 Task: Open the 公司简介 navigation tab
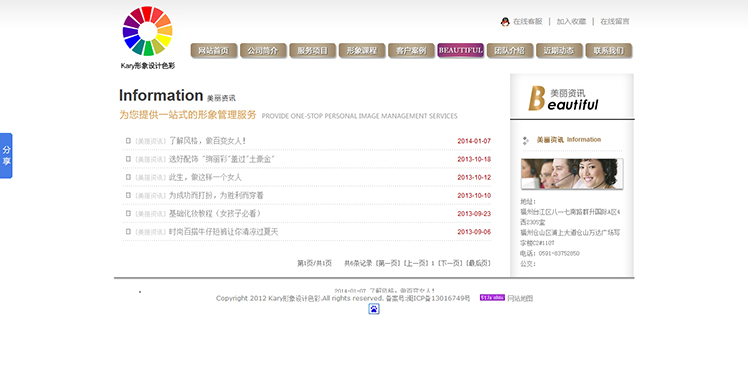click(263, 51)
